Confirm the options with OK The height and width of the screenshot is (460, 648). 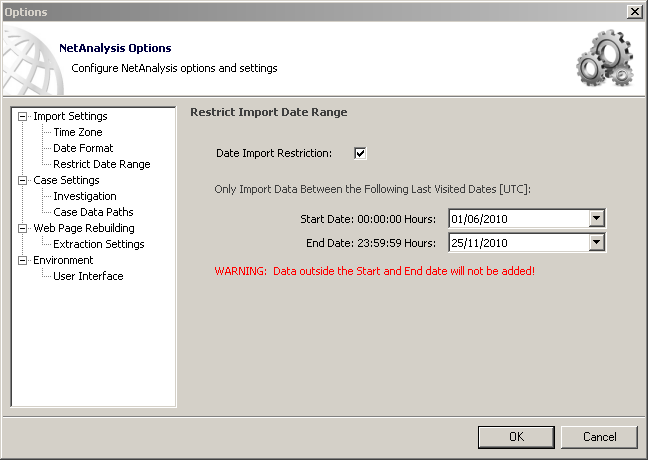click(x=516, y=437)
